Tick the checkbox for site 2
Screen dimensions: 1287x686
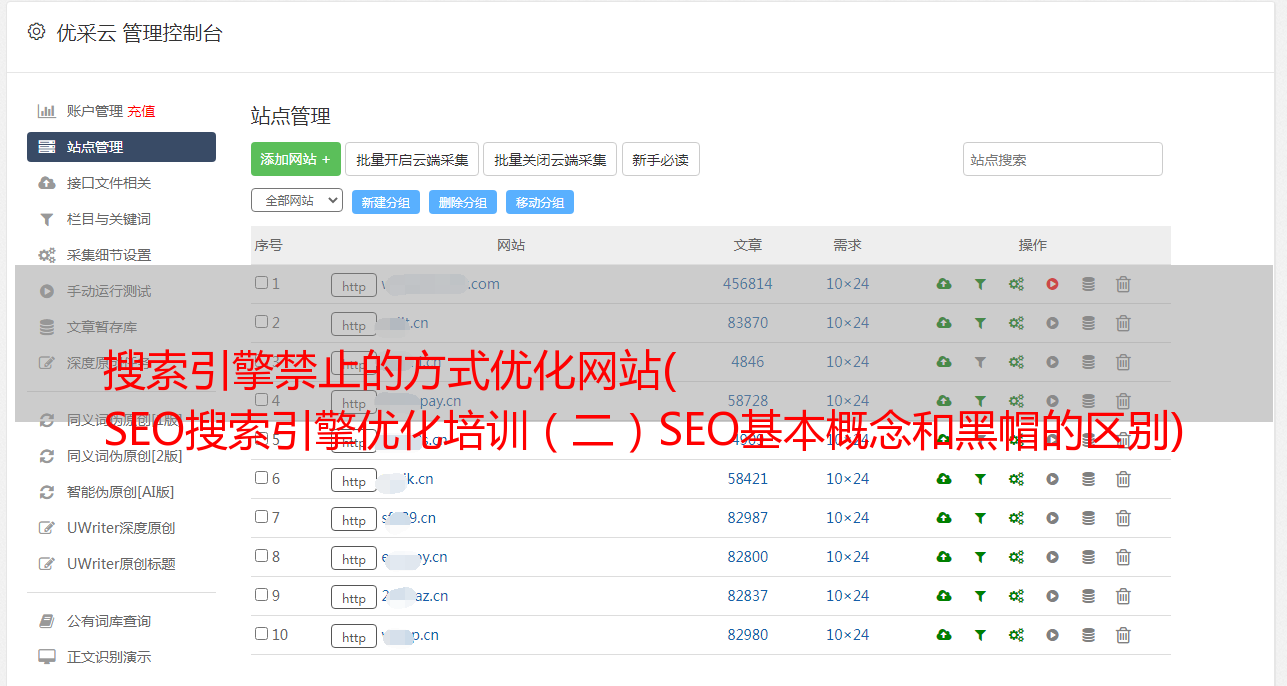click(x=261, y=322)
